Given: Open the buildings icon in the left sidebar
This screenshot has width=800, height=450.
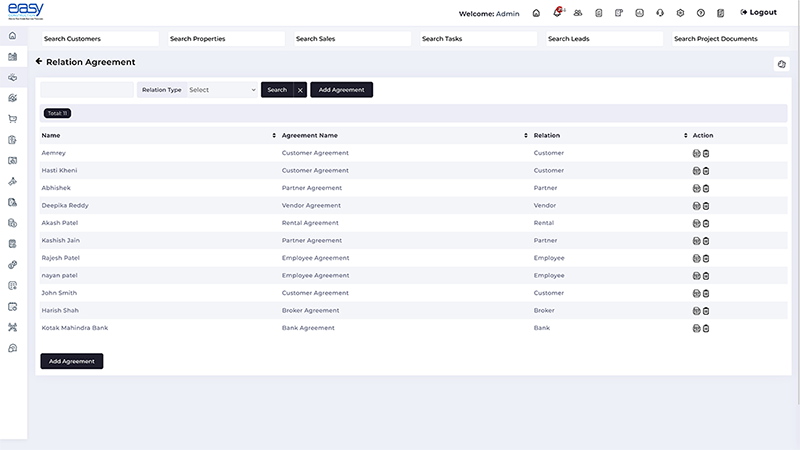Looking at the screenshot, I should (x=13, y=57).
